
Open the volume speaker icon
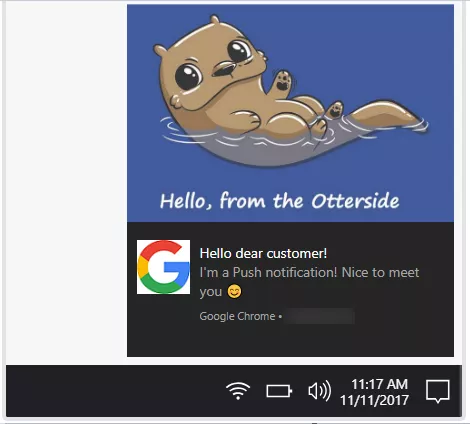point(319,391)
